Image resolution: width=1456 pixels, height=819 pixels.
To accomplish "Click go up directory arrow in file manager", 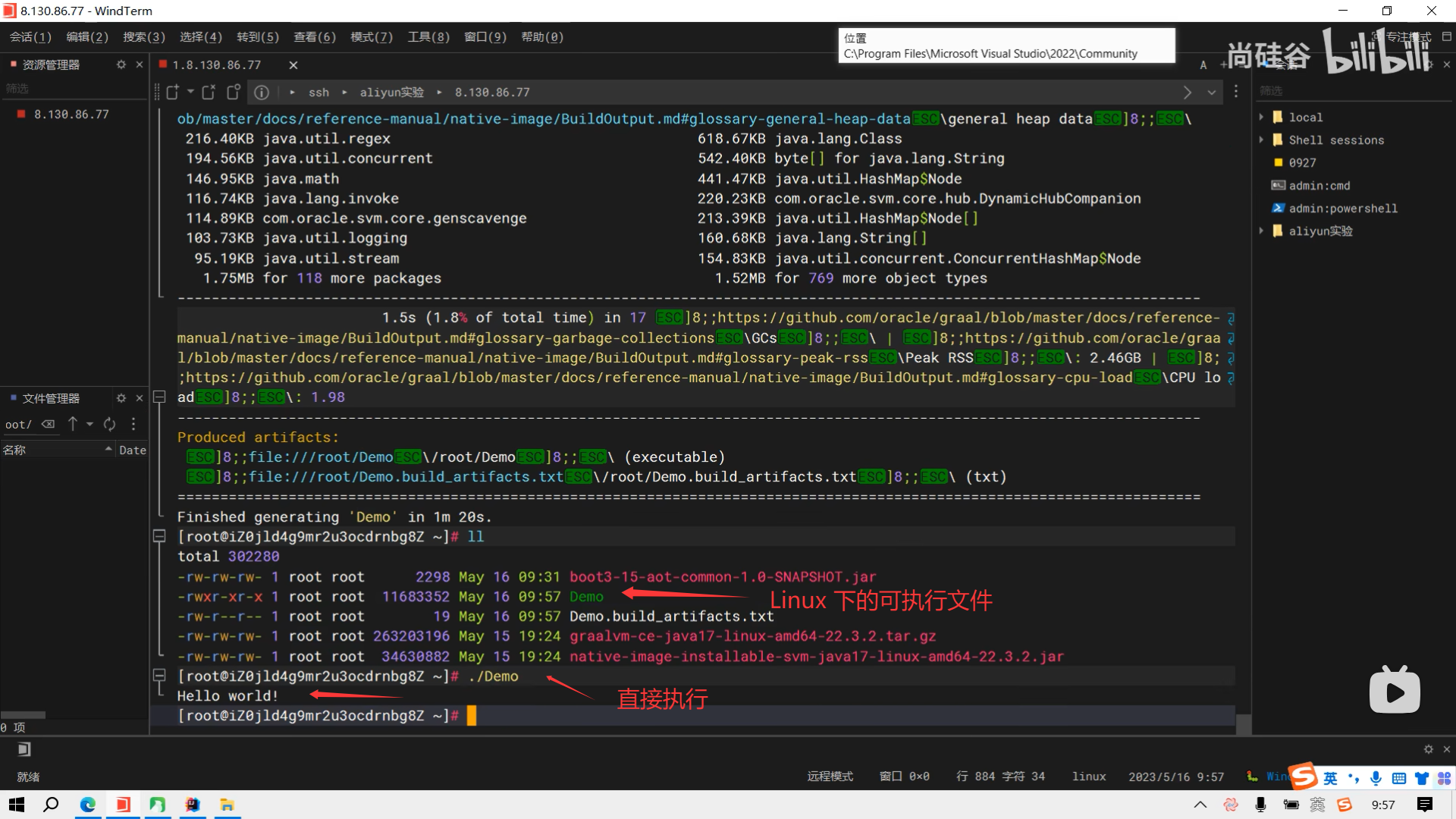I will [x=73, y=424].
